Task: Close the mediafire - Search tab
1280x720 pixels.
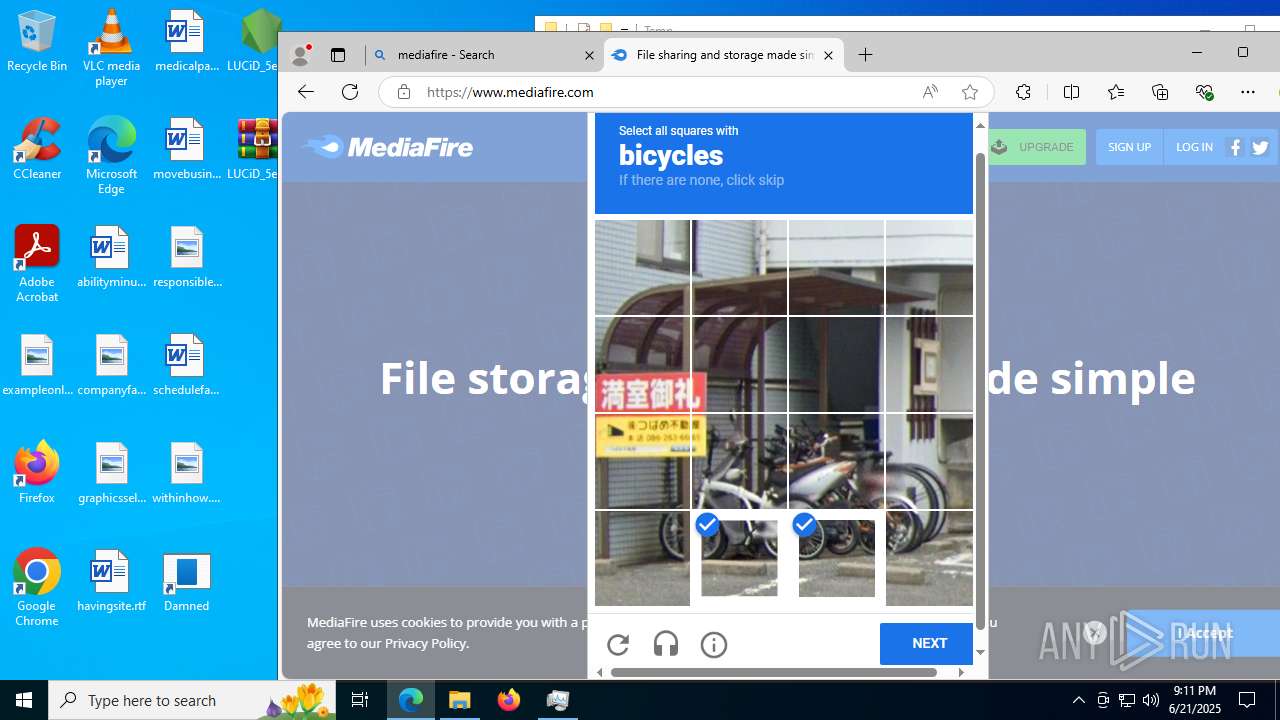Action: 589,55
